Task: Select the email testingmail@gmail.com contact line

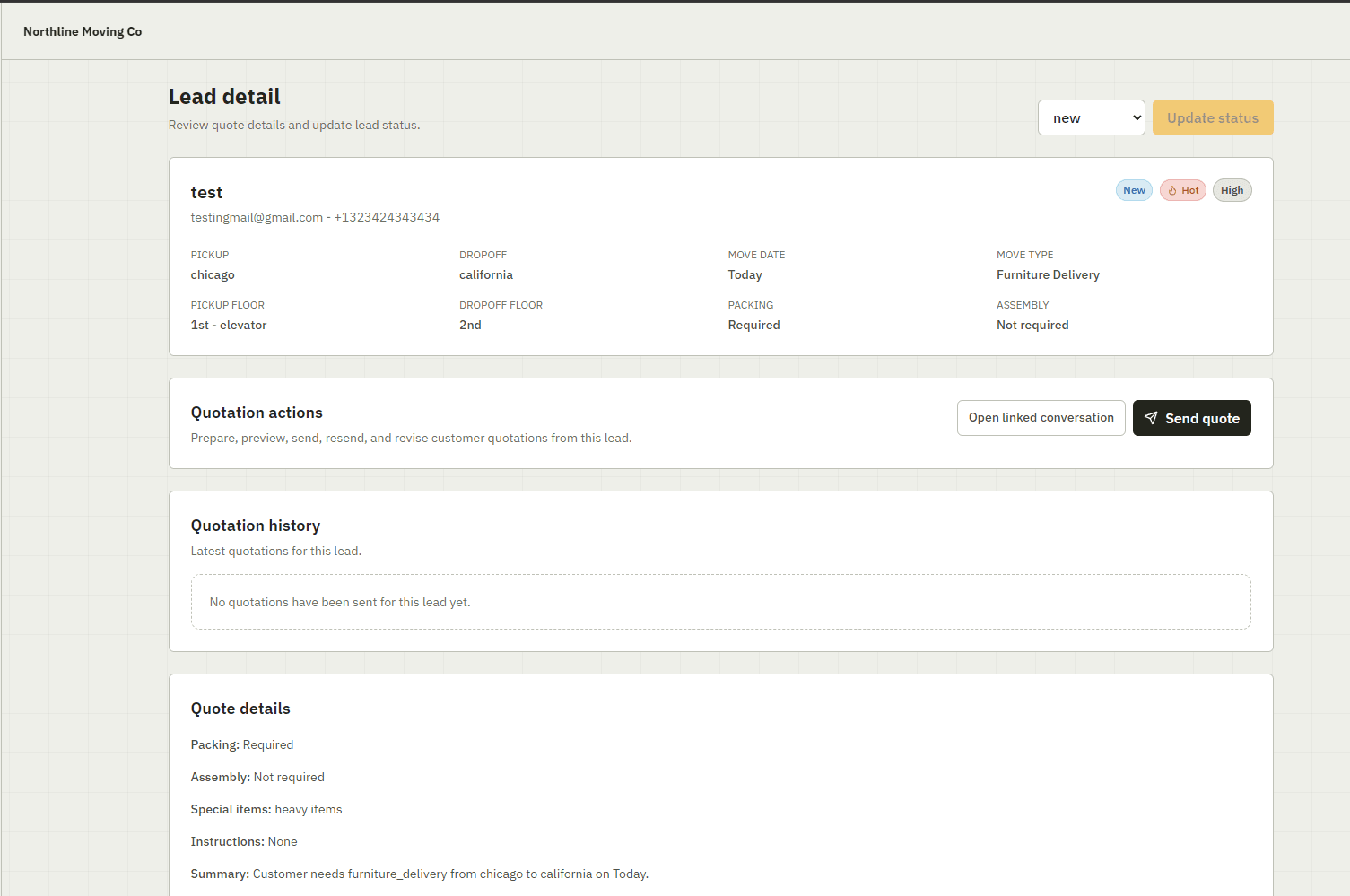Action: (x=315, y=217)
